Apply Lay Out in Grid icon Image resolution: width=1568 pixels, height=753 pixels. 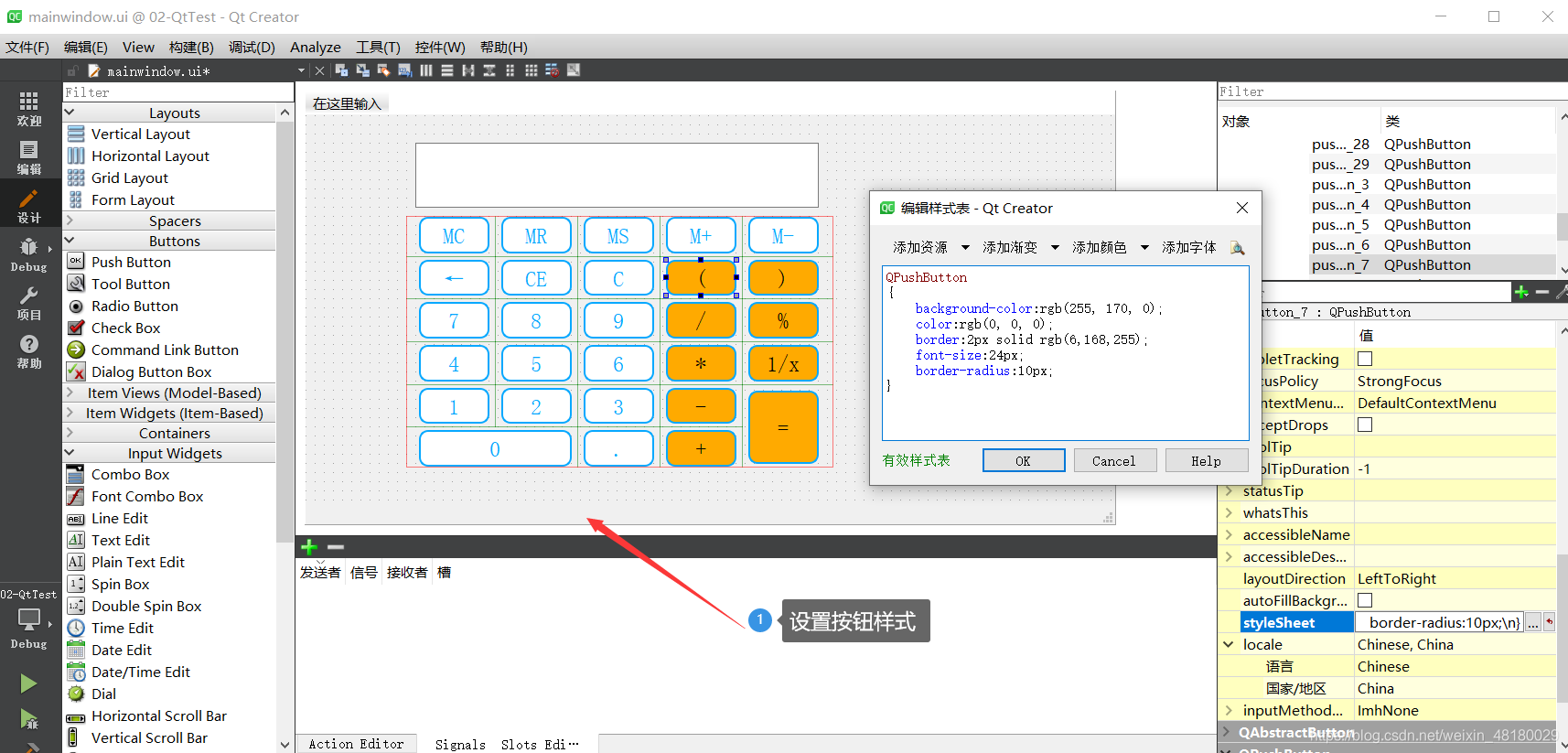click(532, 70)
